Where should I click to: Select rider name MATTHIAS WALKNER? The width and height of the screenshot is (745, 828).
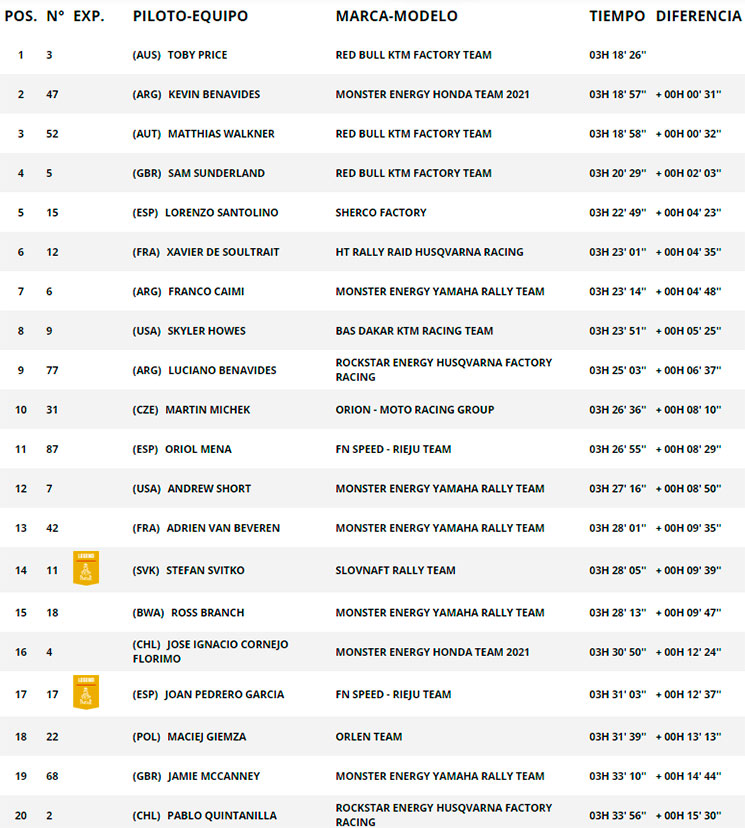(x=221, y=134)
